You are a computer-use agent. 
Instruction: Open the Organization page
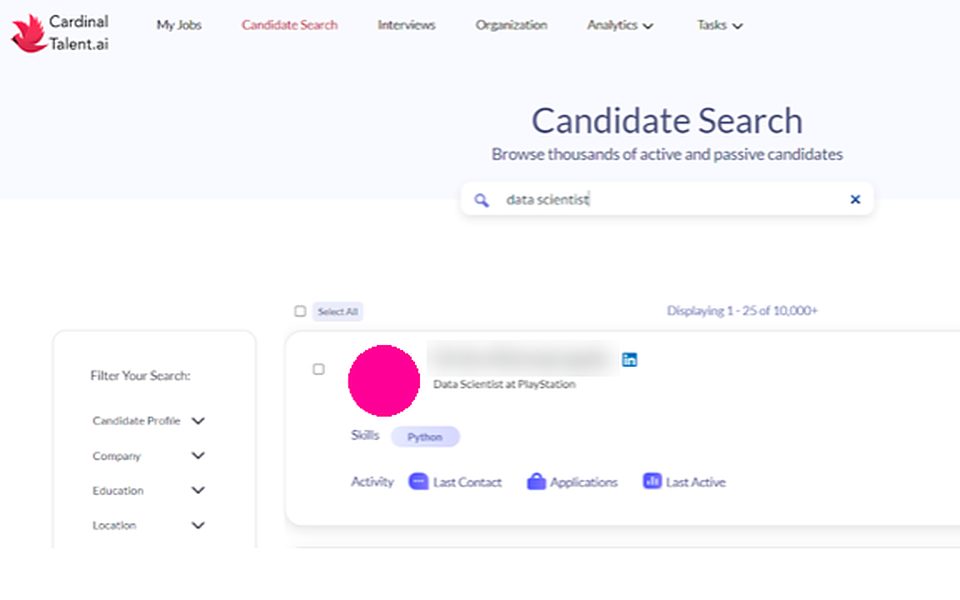tap(511, 25)
